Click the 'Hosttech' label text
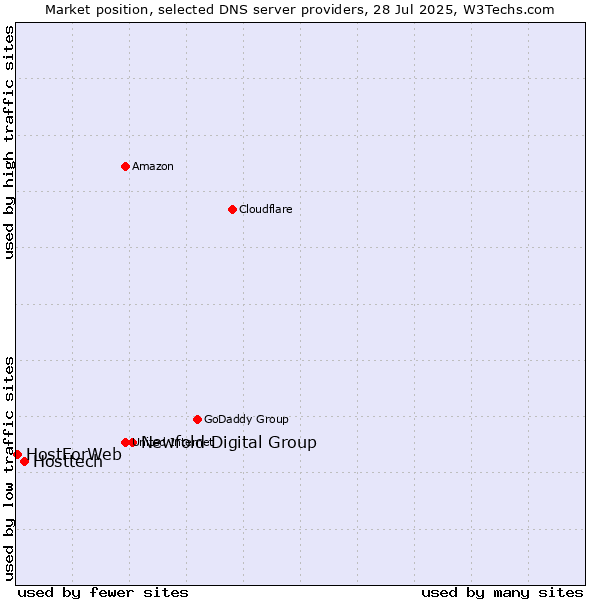The width and height of the screenshot is (600, 600). (x=68, y=462)
